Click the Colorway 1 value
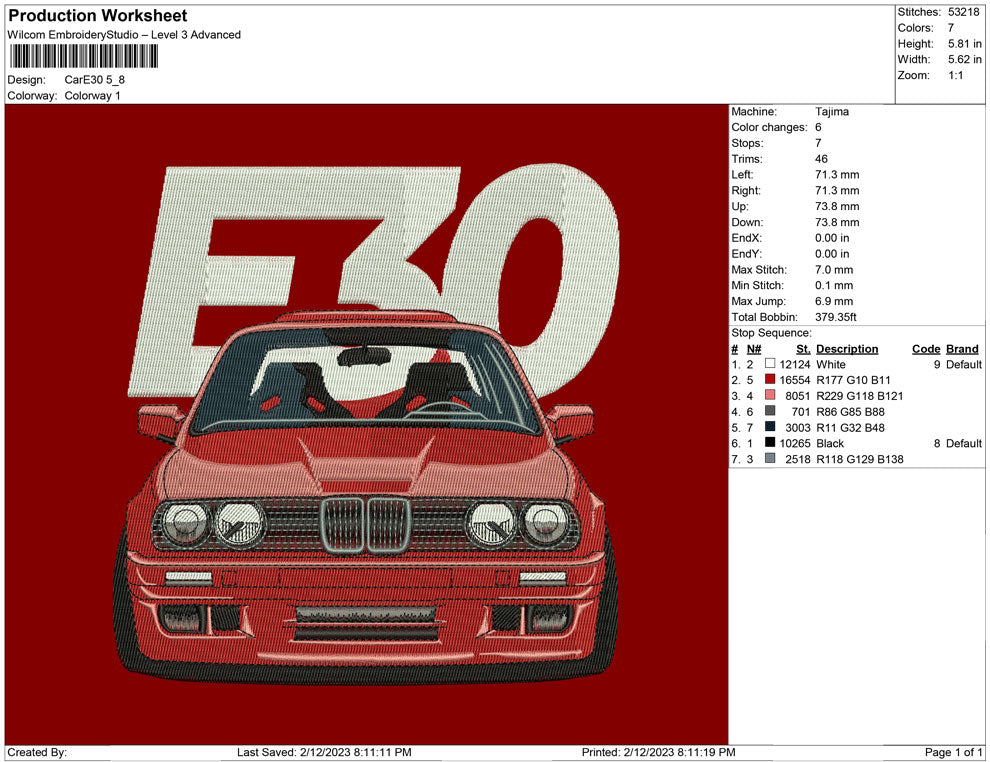990x762 pixels. (92, 95)
